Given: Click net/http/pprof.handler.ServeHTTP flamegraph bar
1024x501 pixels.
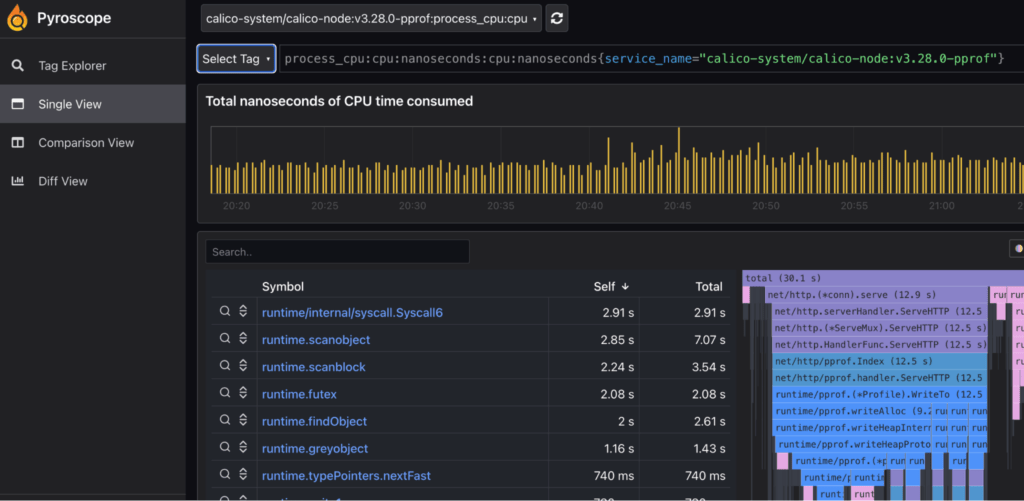Looking at the screenshot, I should tap(880, 378).
